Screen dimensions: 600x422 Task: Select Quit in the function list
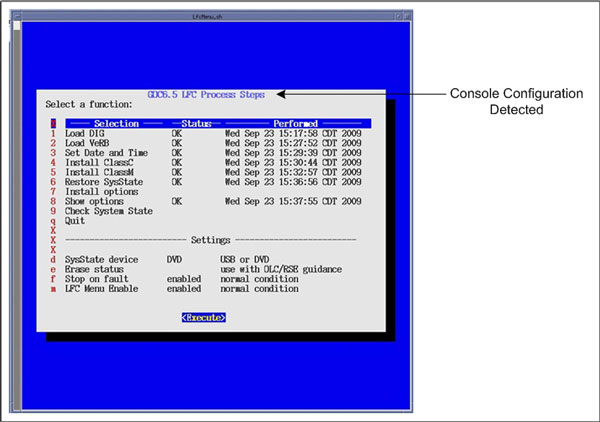74,221
